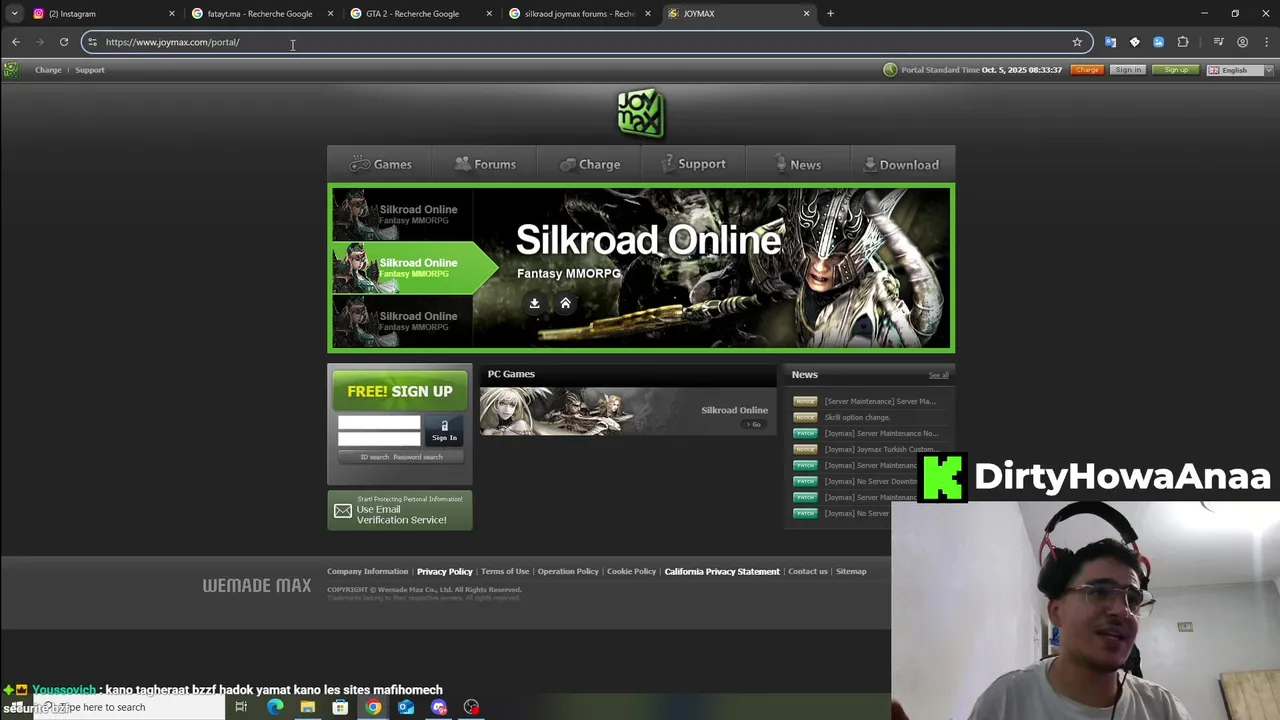Open the media controls toolbar icon
The height and width of the screenshot is (720, 1280).
(x=1218, y=42)
